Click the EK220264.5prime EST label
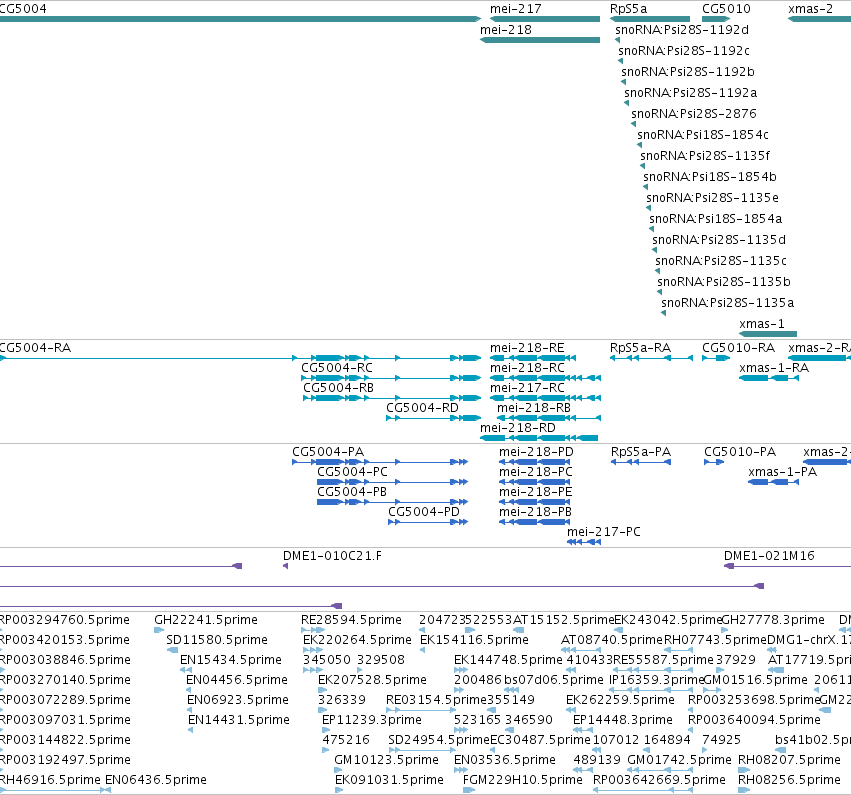851x795 pixels. [357, 640]
